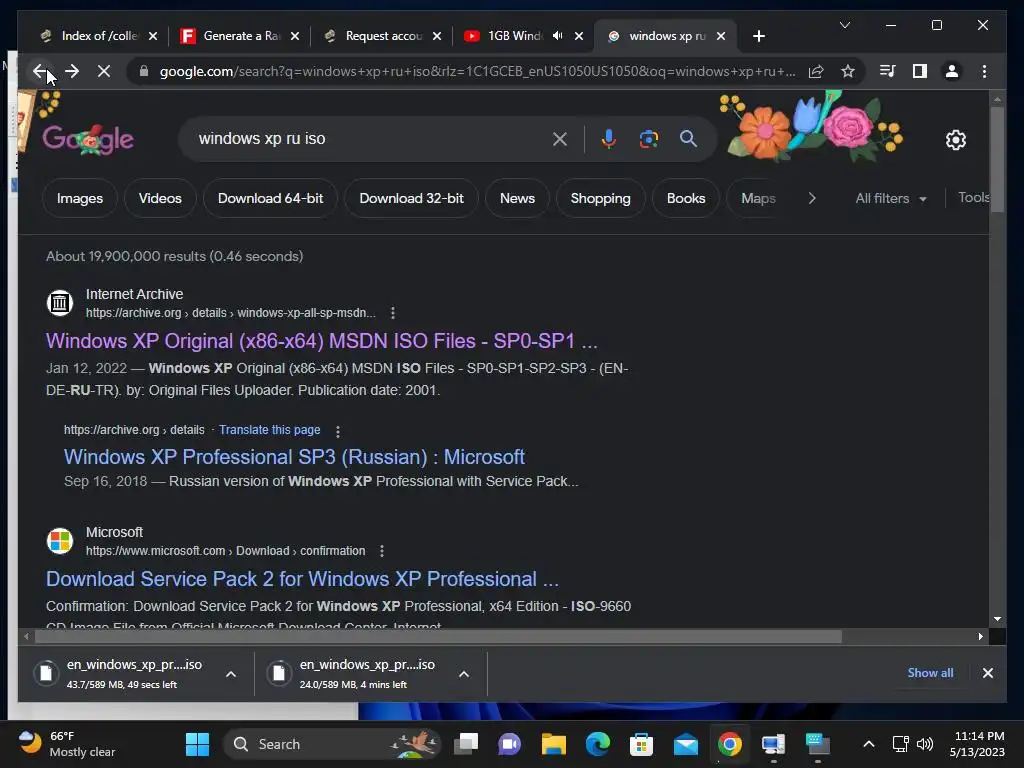1024x768 pixels.
Task: Open the All filters dropdown
Action: tap(891, 199)
